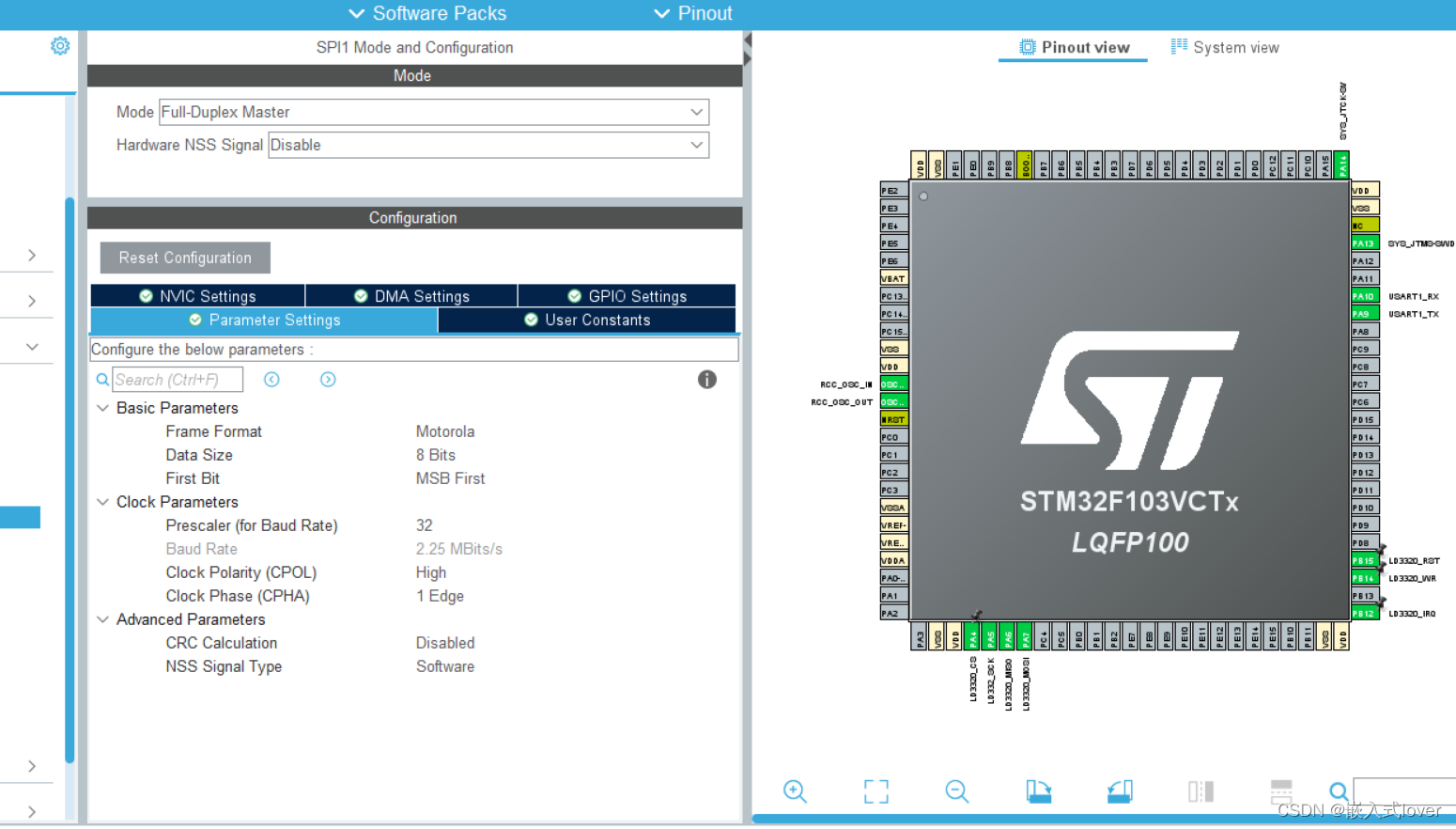Click NSS Signal Type value Software

[445, 666]
